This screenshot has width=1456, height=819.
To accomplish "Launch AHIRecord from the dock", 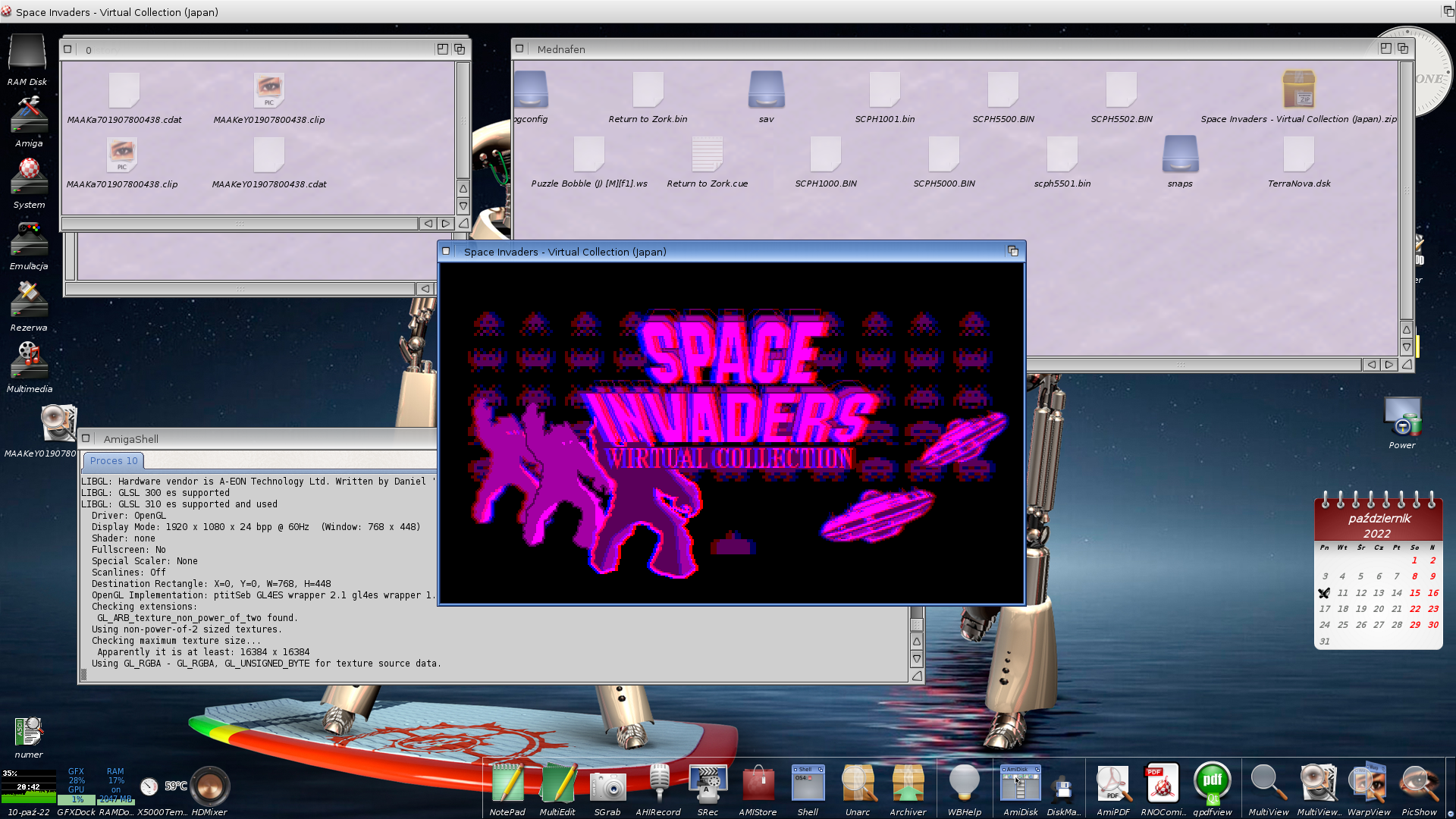I will 658,784.
